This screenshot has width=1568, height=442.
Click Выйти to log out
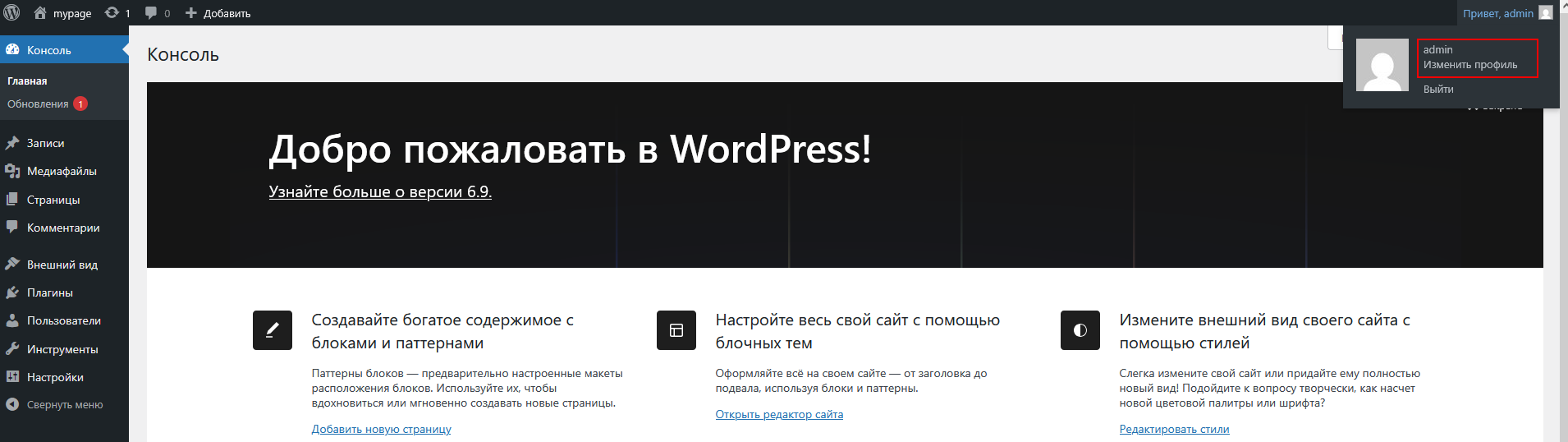tap(1438, 90)
